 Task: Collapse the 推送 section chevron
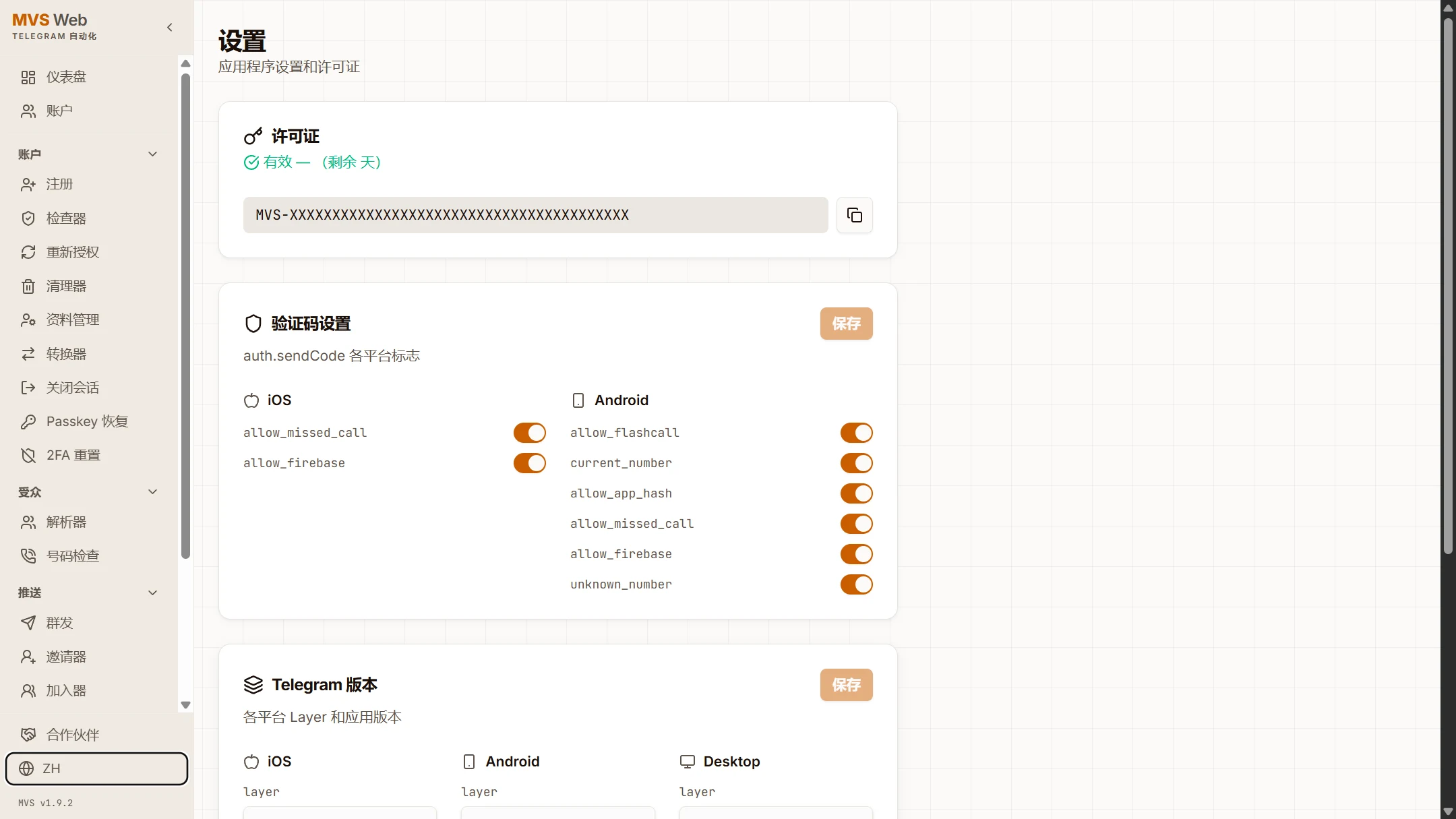point(152,593)
